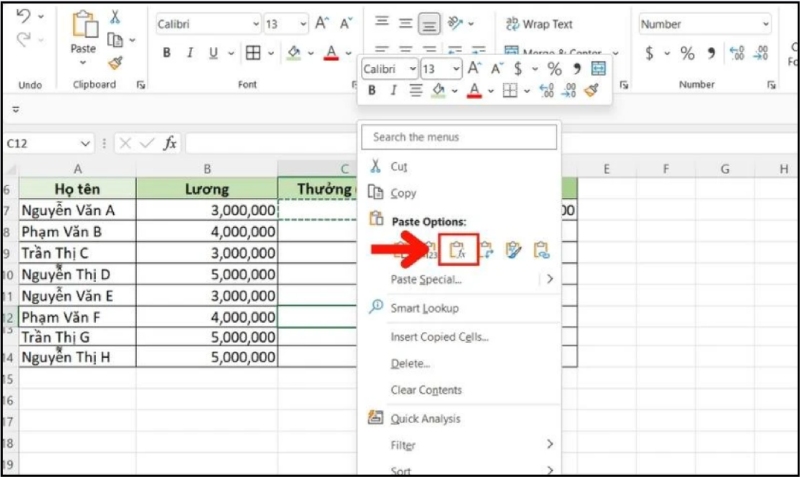Choose Clear Contents in the context menu

click(x=426, y=390)
